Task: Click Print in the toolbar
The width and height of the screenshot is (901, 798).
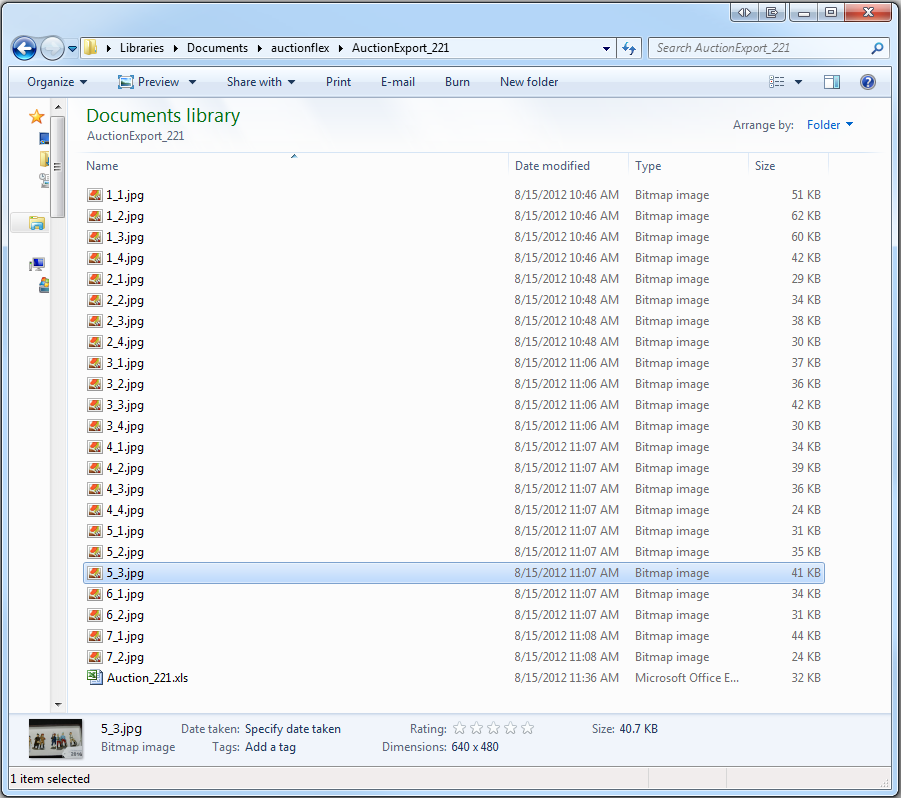Action: [338, 82]
